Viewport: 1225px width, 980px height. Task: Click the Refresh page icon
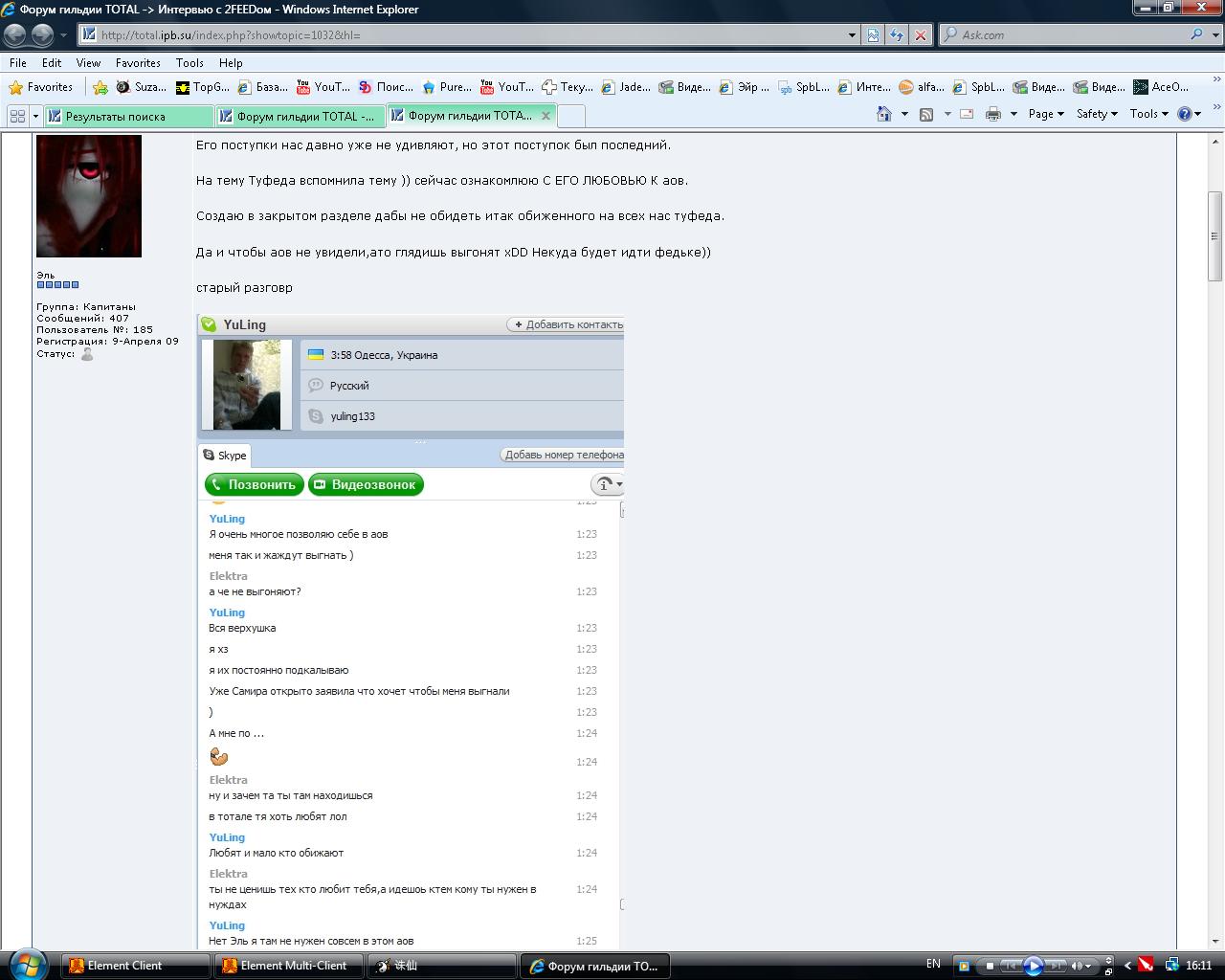pyautogui.click(x=897, y=35)
